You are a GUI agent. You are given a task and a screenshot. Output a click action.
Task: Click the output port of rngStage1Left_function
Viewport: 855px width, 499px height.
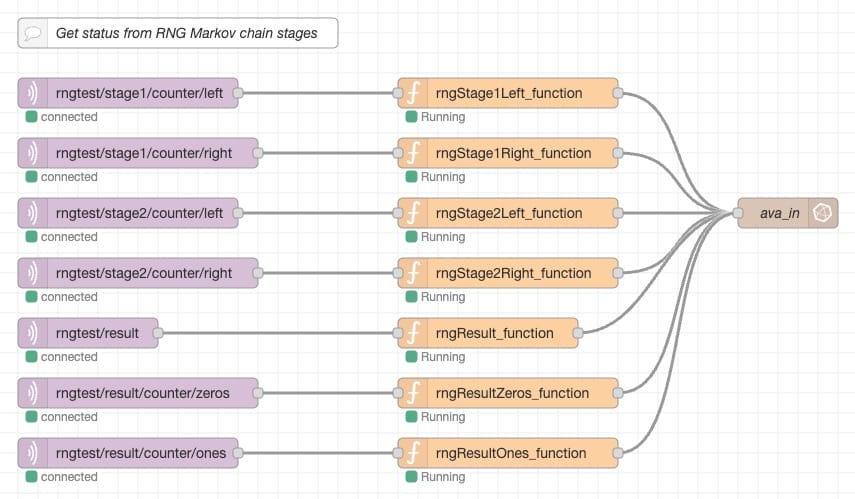[618, 93]
